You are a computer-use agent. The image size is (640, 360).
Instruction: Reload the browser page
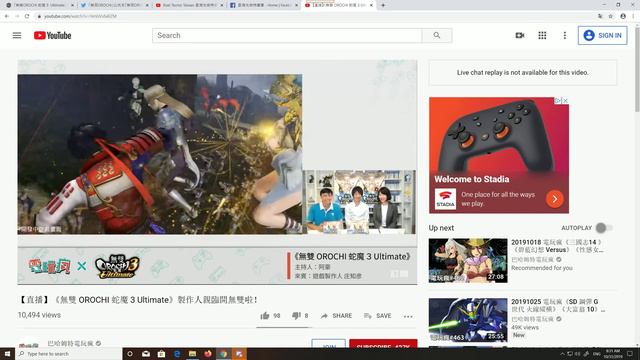27,16
